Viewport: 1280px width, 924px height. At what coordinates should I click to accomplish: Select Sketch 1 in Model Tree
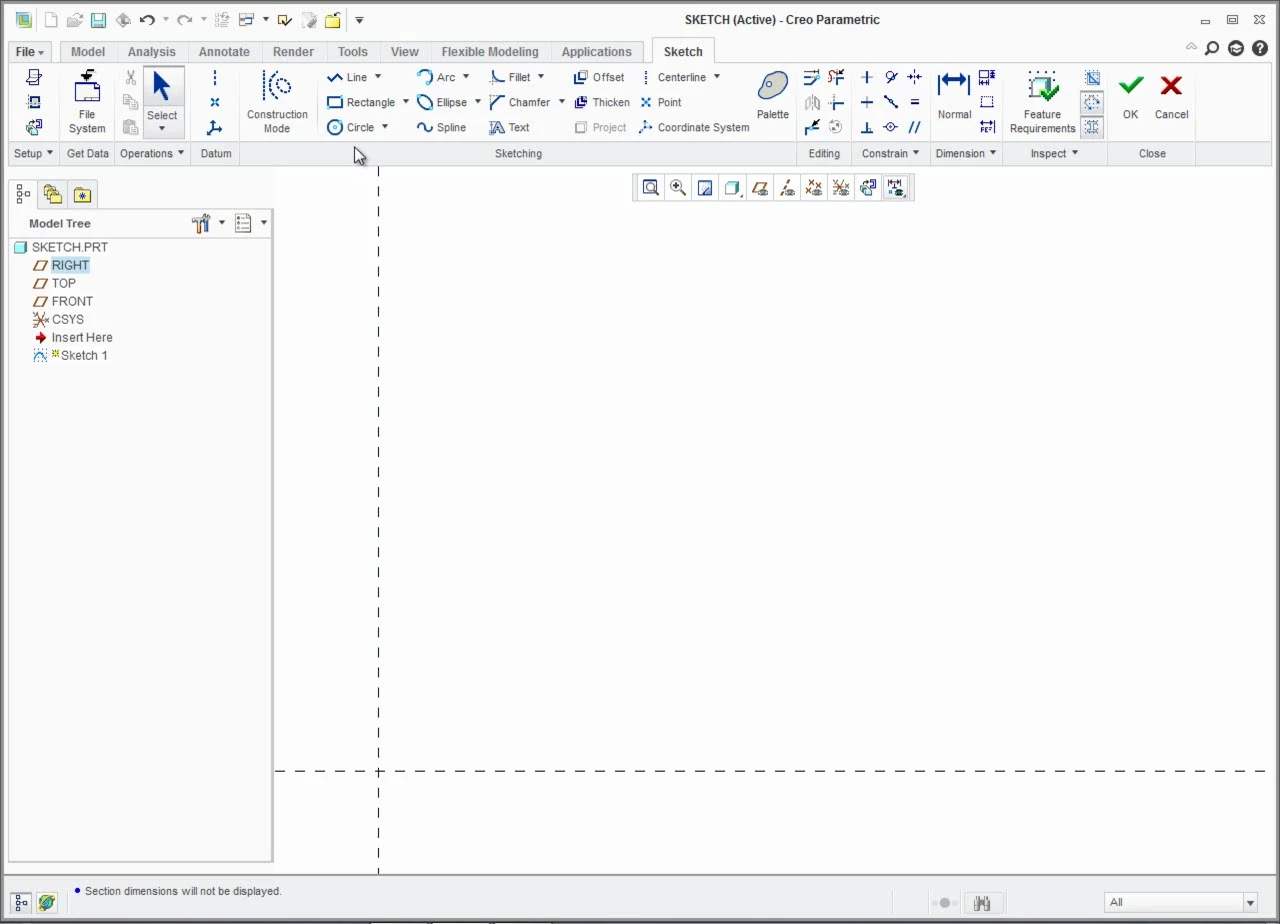point(84,355)
